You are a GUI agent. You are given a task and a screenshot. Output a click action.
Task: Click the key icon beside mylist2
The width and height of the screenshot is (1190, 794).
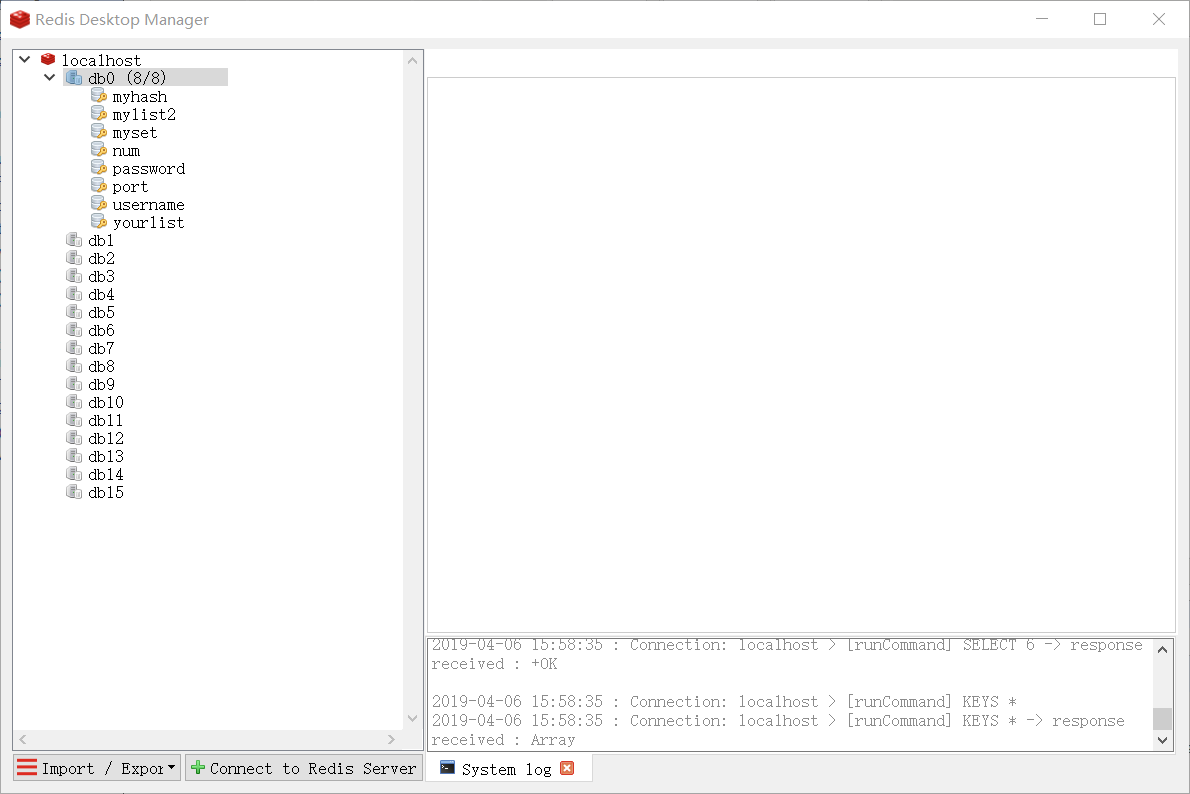click(x=99, y=114)
